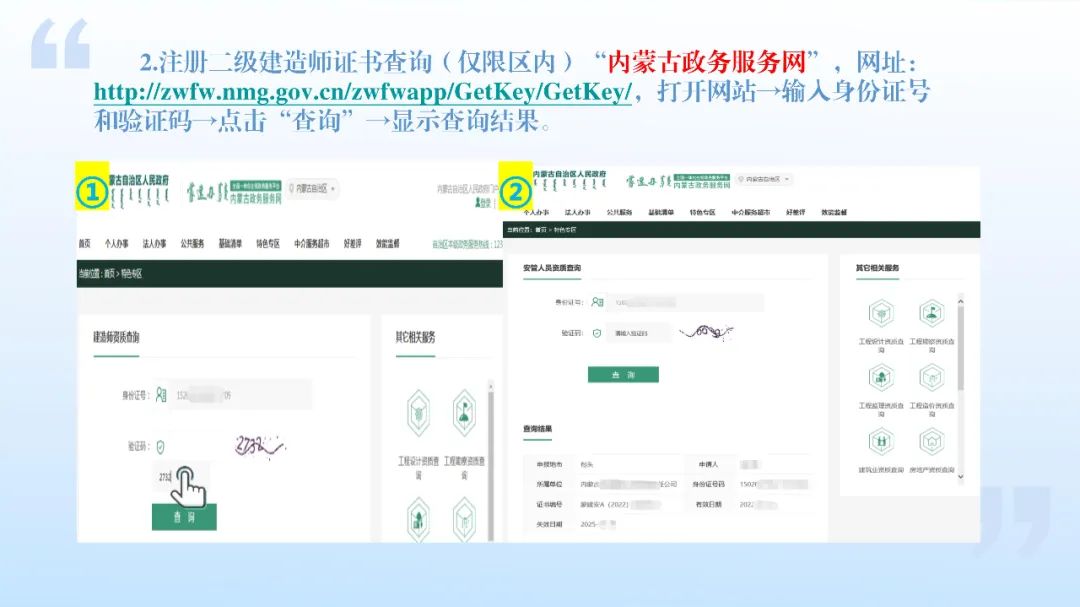Open 个人办事 in screenshot 2 navigation

tap(536, 212)
